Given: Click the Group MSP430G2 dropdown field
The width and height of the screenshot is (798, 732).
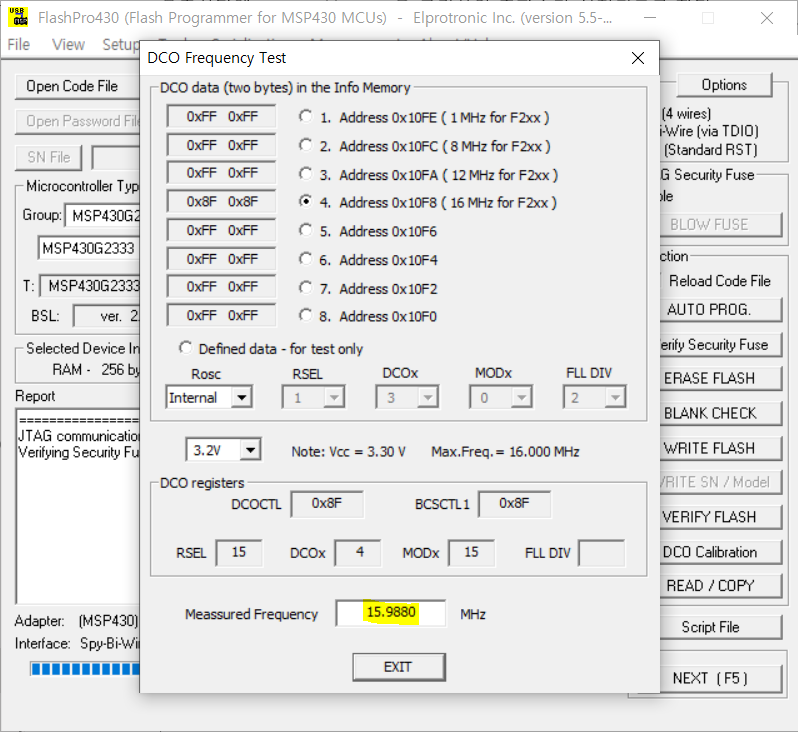Looking at the screenshot, I should (102, 216).
